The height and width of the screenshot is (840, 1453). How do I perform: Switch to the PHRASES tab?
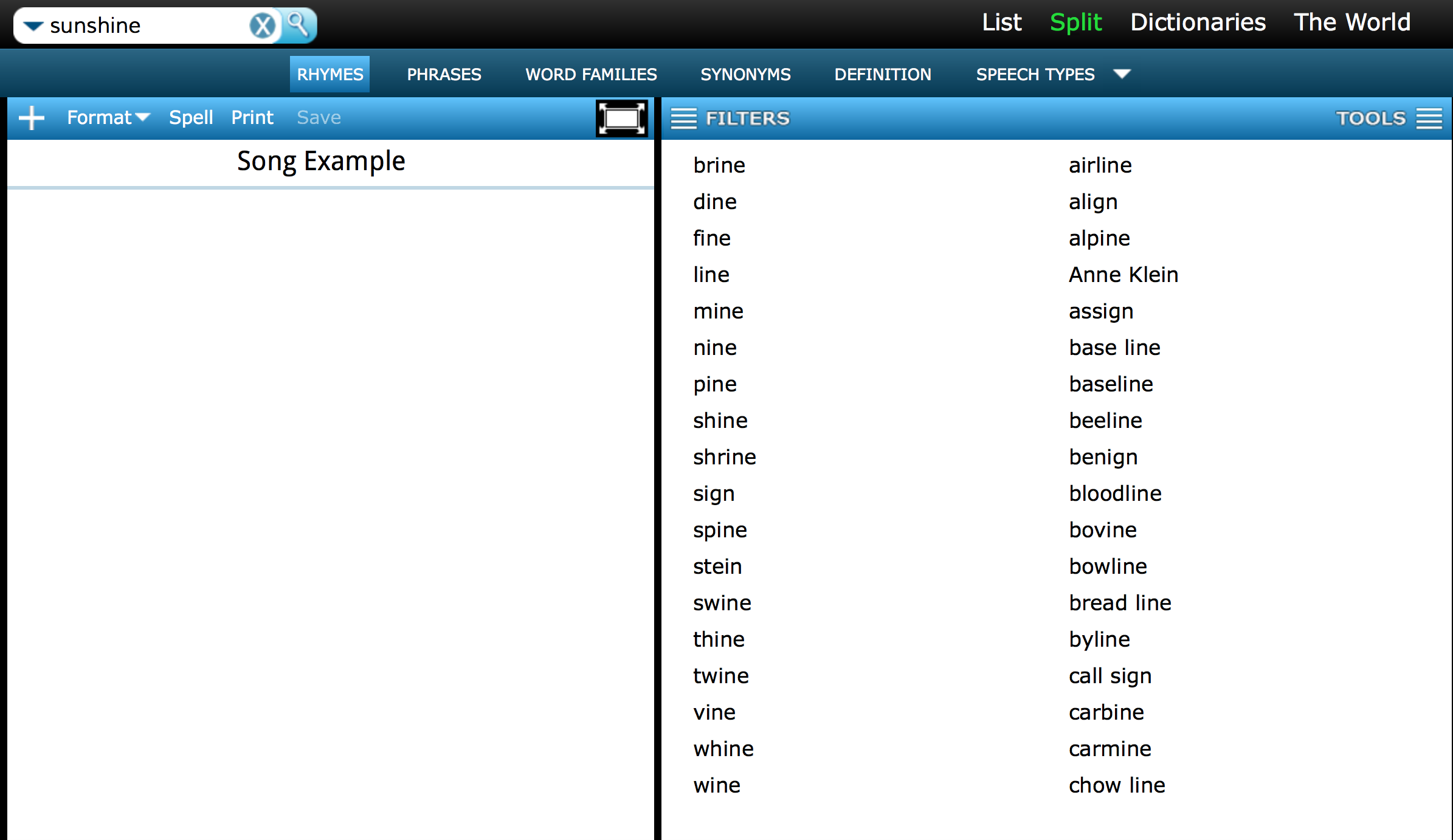[444, 74]
